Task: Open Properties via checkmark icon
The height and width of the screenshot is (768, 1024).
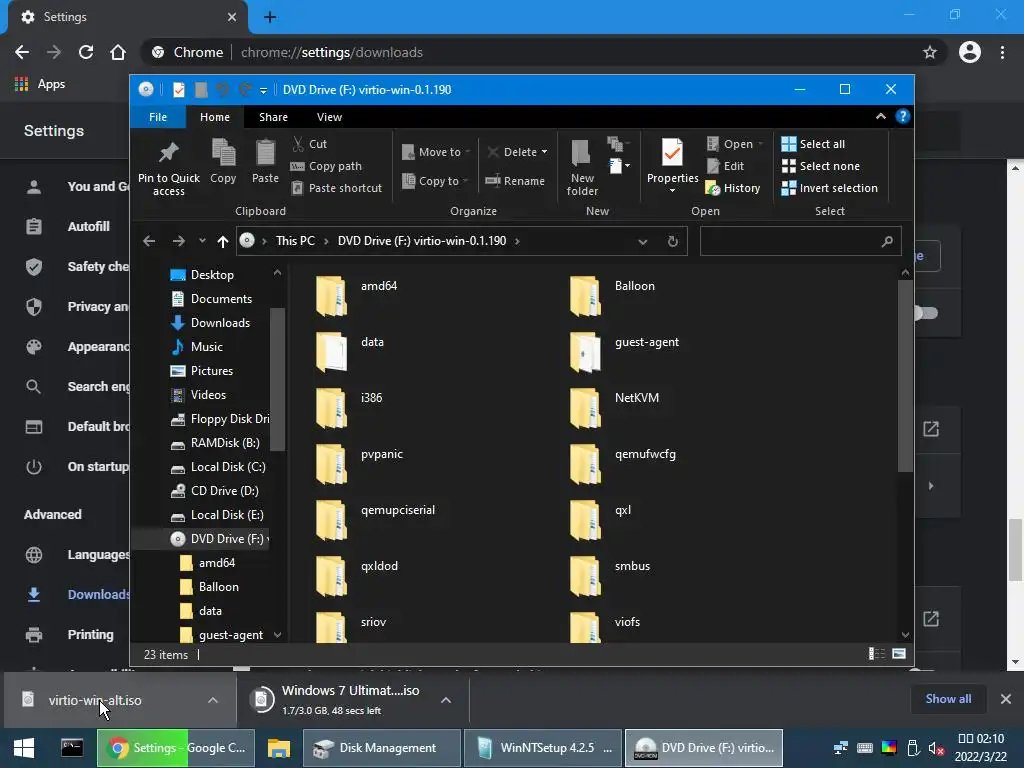Action: point(672,153)
